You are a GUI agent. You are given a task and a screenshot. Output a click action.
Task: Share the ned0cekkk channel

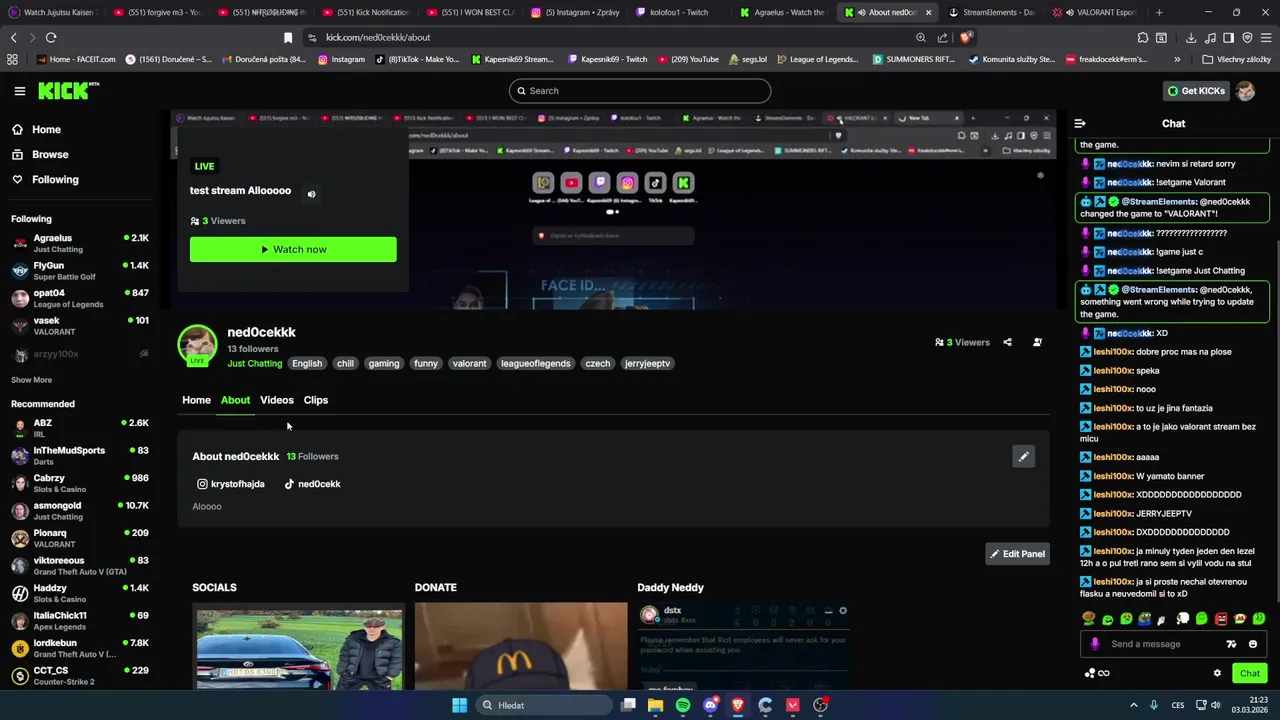pyautogui.click(x=1007, y=342)
